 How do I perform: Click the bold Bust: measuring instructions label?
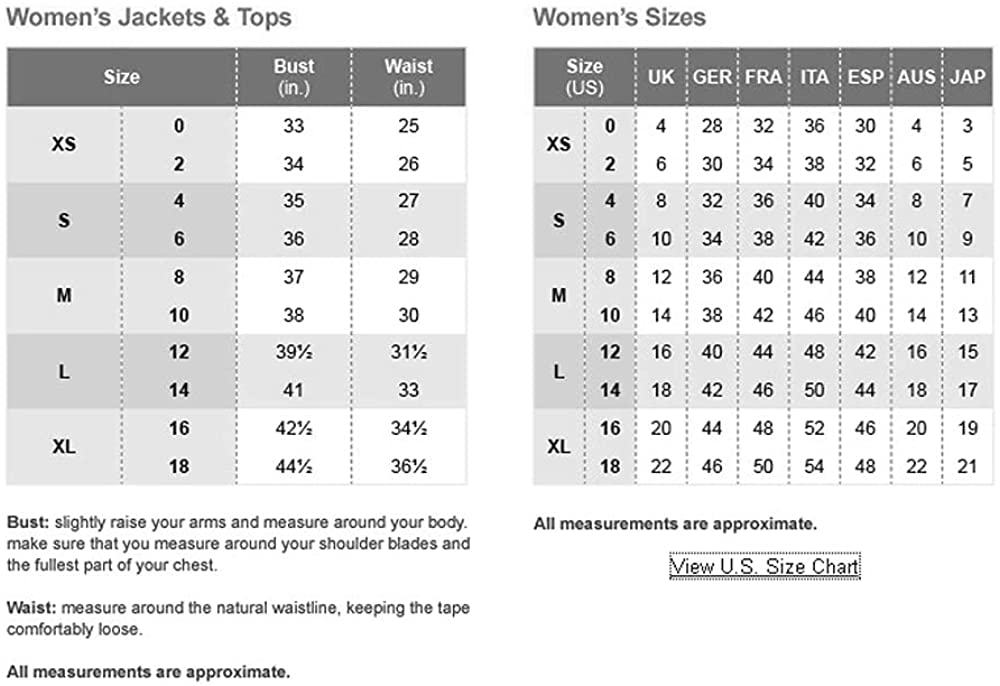[x=28, y=522]
